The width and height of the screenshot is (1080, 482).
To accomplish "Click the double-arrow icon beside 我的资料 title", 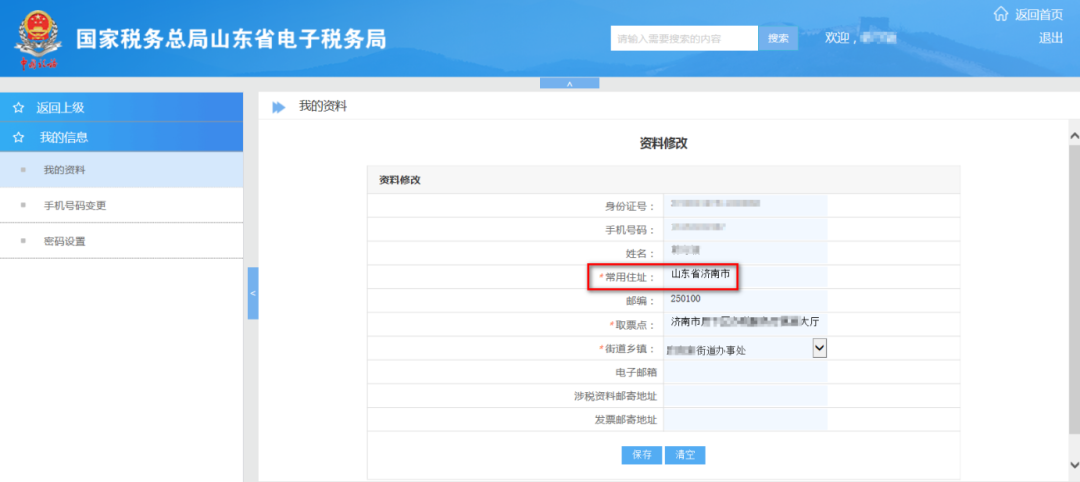I will pyautogui.click(x=278, y=107).
